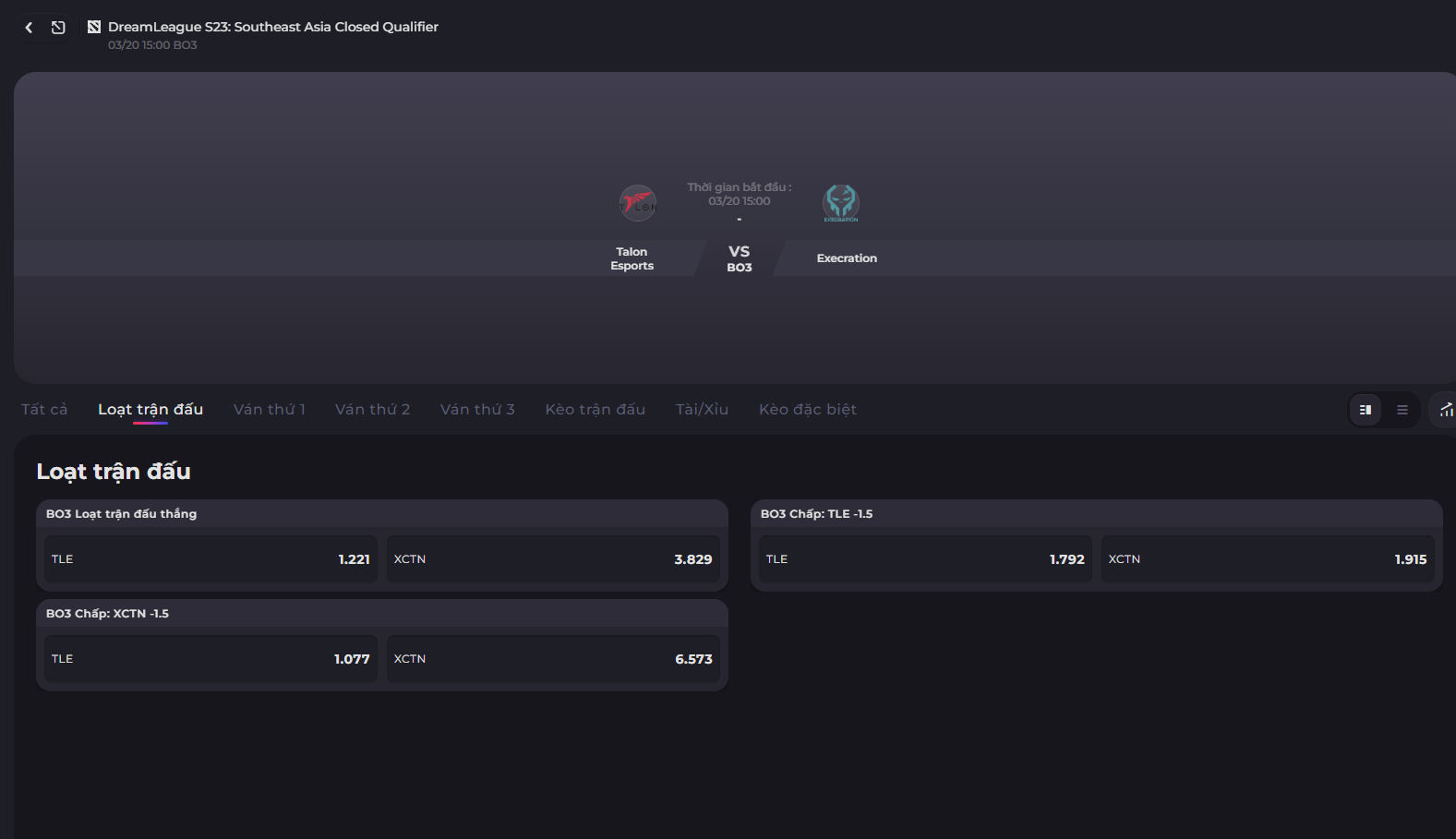
Task: Go back using the left chevron arrow
Action: tap(29, 28)
